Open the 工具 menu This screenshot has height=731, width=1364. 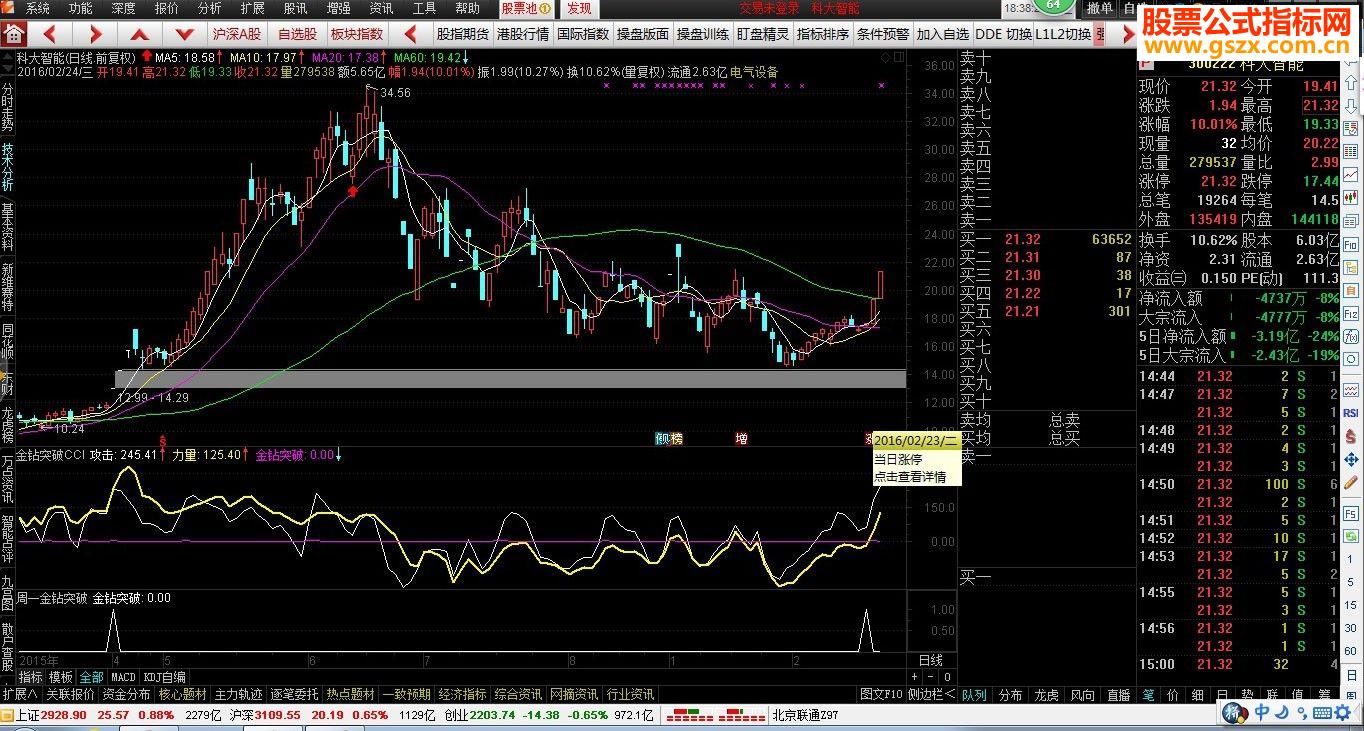pos(424,8)
